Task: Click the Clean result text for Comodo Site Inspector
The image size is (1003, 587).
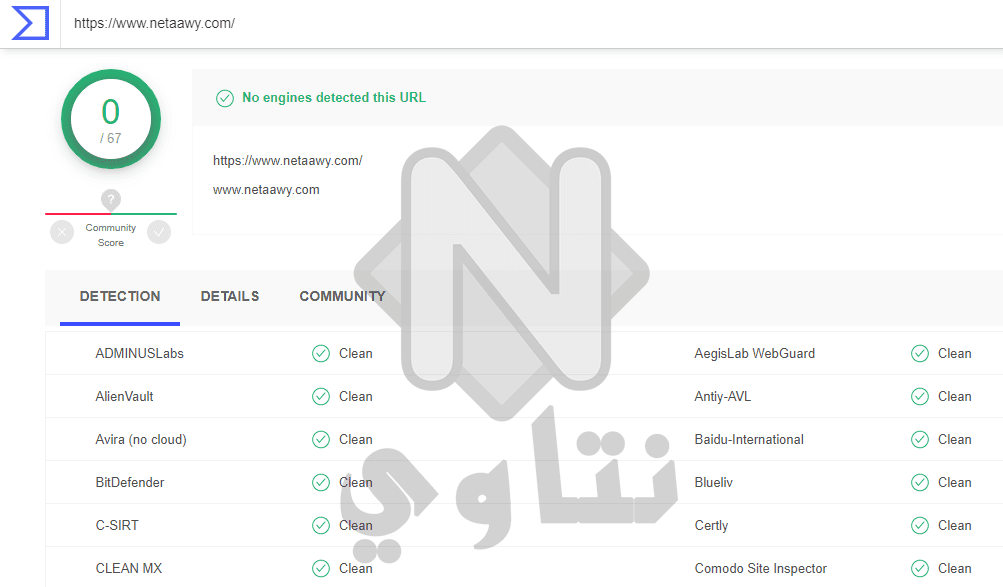Action: pos(954,568)
